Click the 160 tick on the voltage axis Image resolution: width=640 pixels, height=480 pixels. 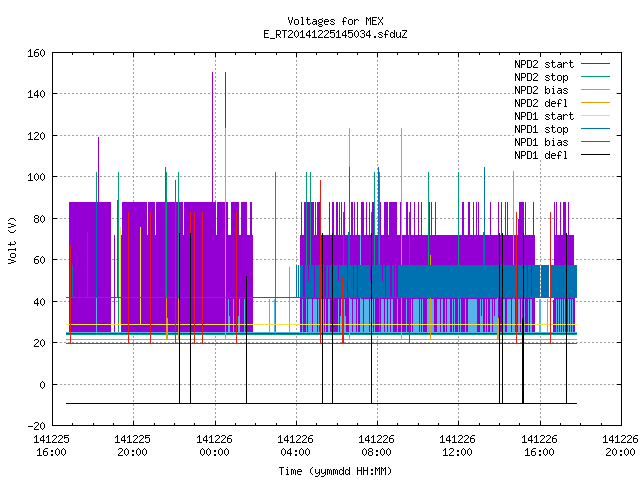click(36, 53)
